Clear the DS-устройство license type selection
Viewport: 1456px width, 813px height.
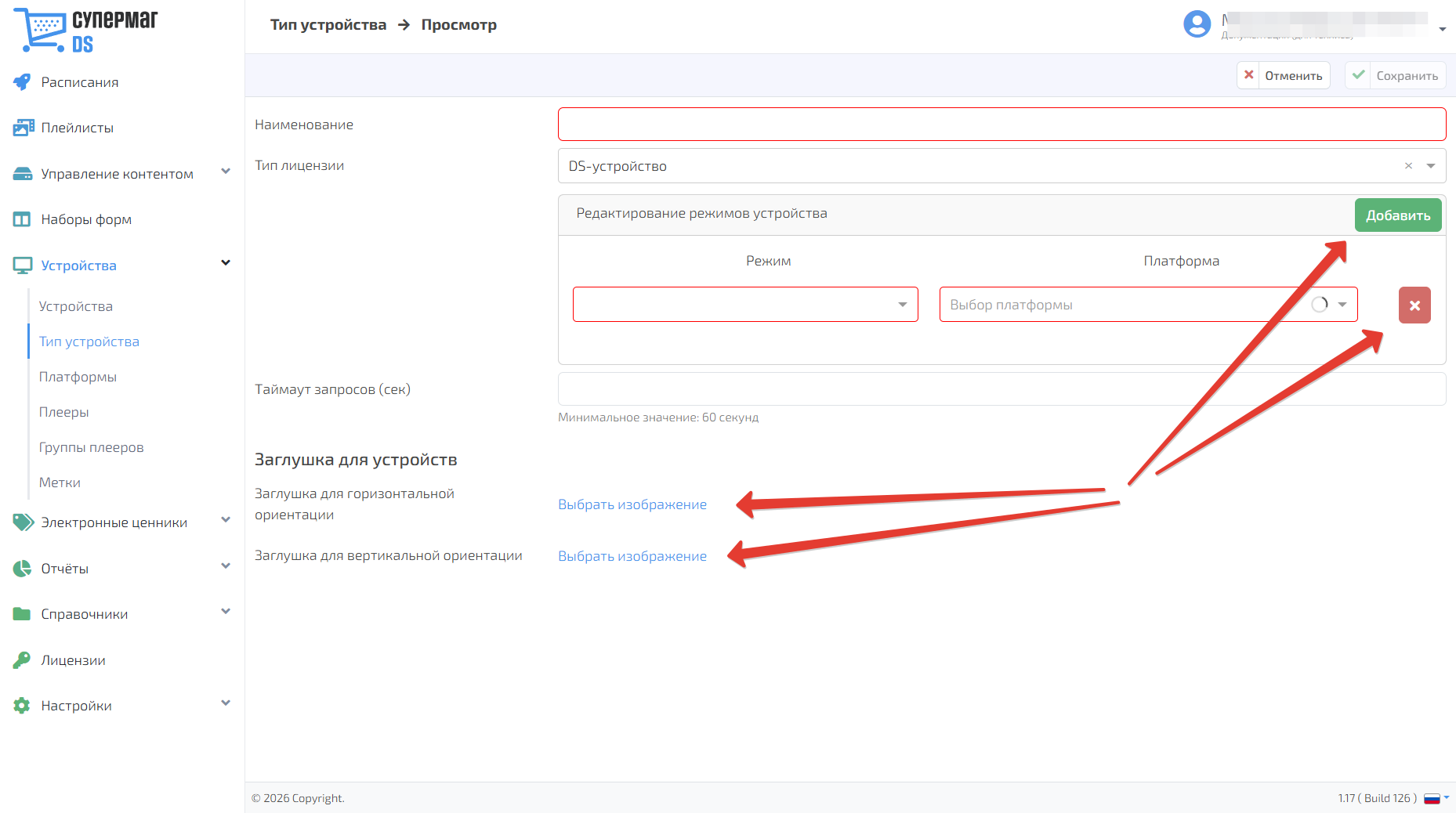[1408, 166]
